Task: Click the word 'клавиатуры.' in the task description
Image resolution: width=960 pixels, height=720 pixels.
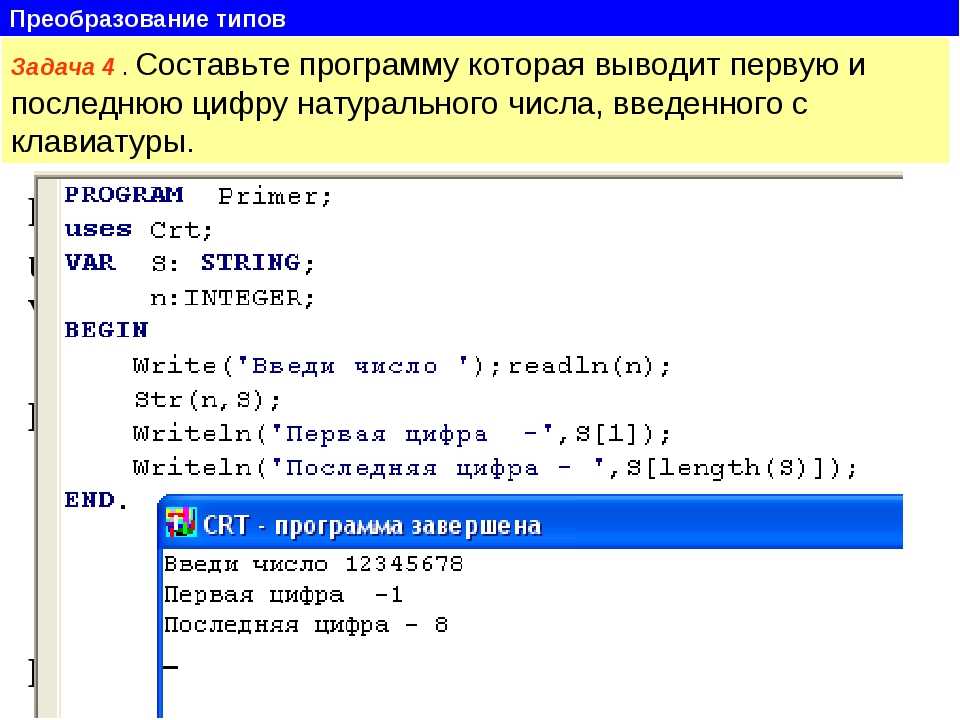Action: 102,143
